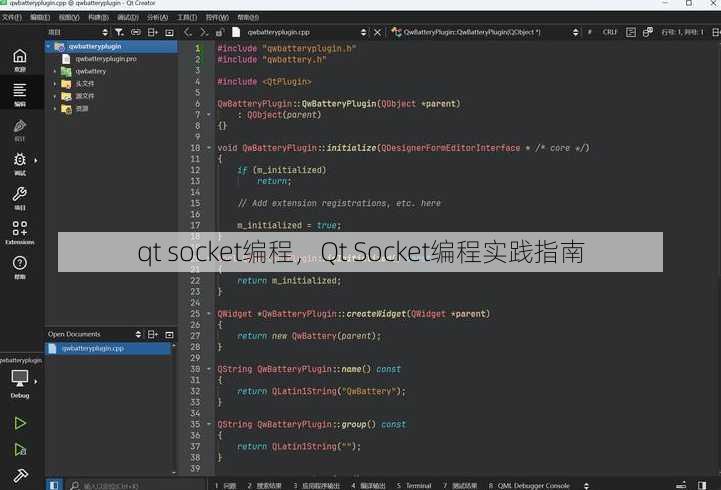The height and width of the screenshot is (490, 721).
Task: Open the Tools menu
Action: [x=187, y=17]
